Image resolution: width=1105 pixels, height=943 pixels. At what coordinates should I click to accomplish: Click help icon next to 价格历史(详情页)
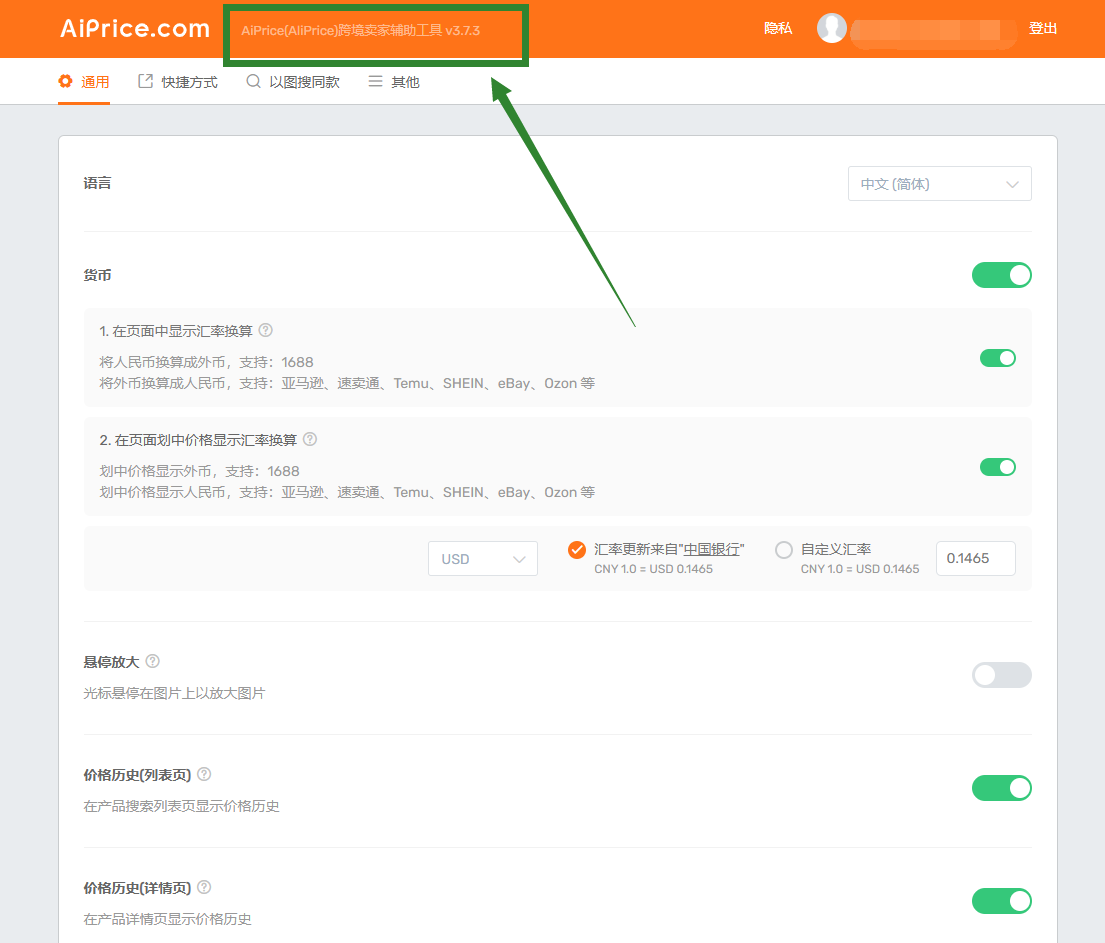204,887
